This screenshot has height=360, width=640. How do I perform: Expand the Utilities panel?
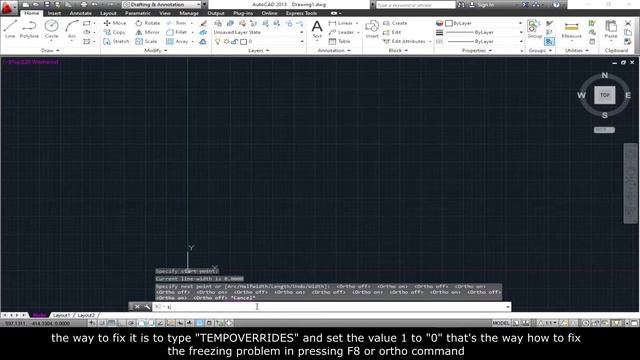tap(577, 50)
